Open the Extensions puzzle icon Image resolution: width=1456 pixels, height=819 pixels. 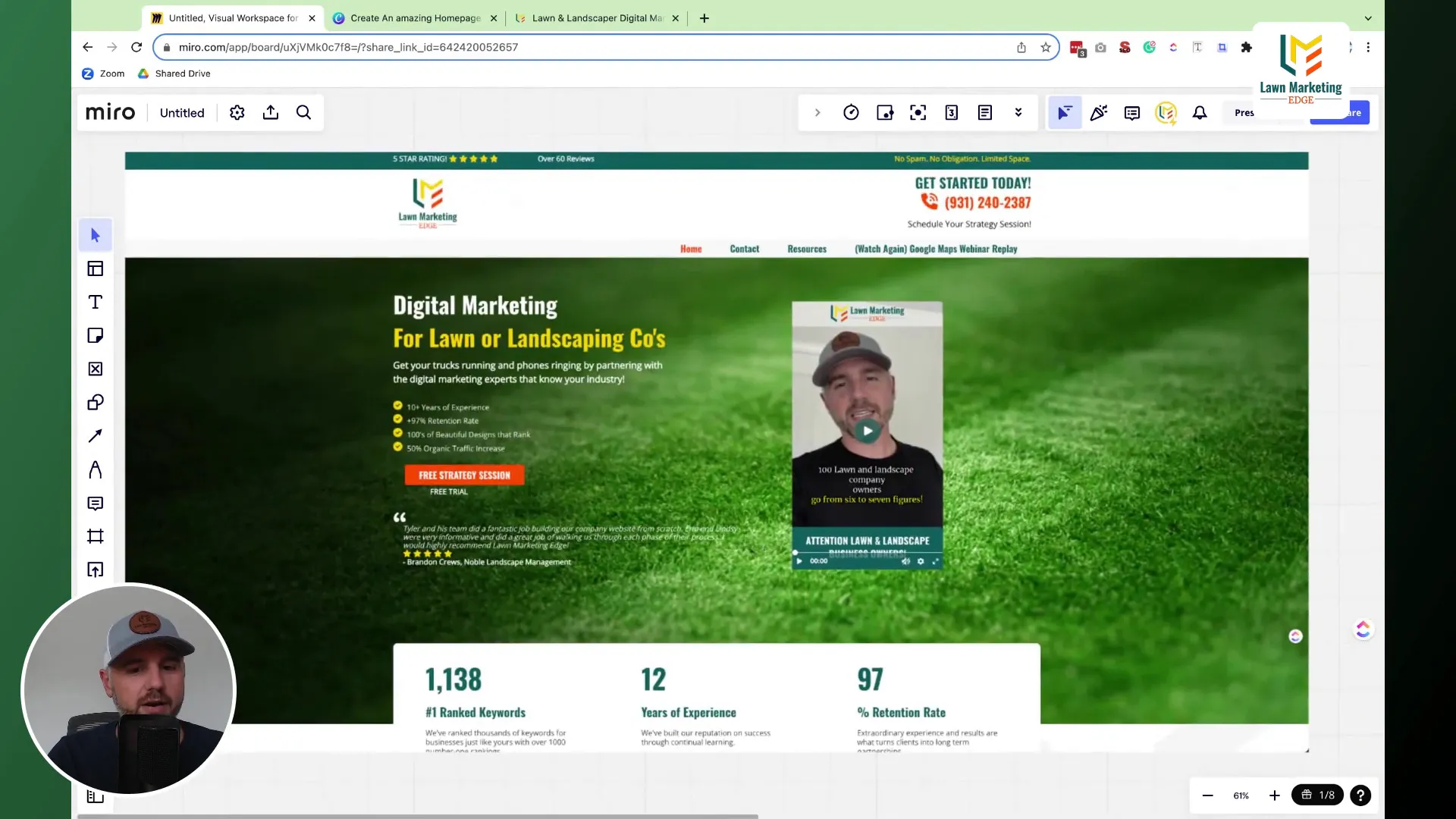pyautogui.click(x=1246, y=47)
